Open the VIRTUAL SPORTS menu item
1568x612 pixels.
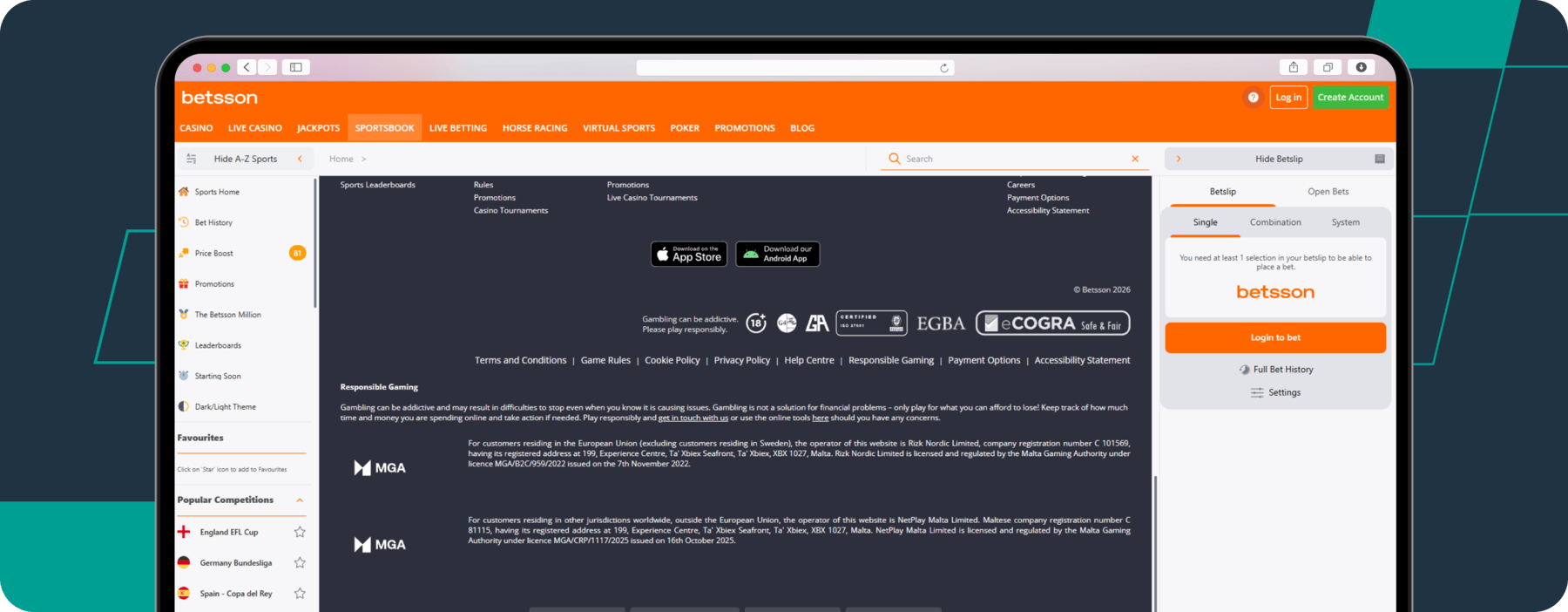618,128
